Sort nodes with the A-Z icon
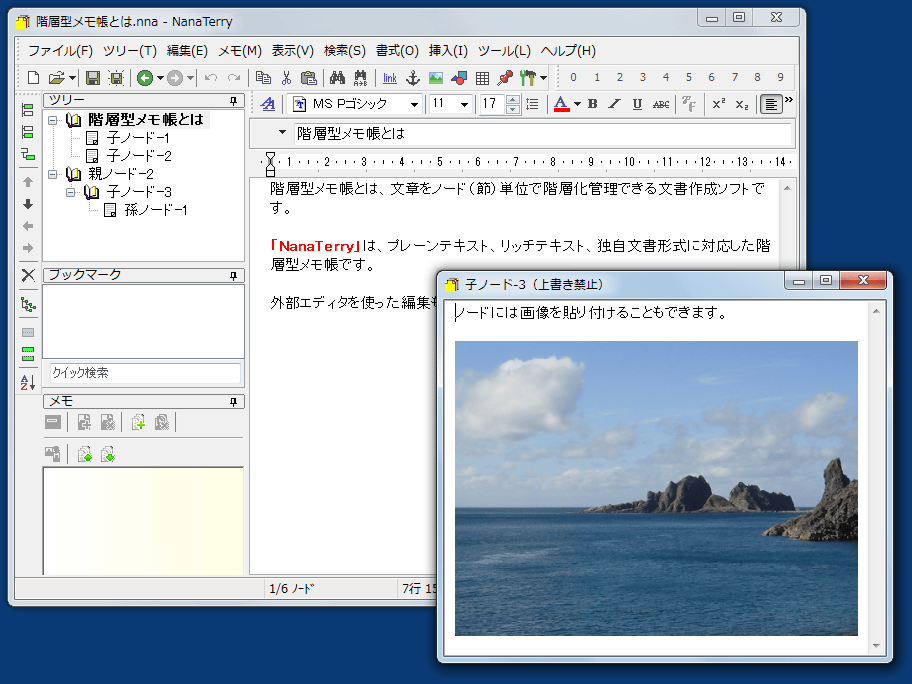912x684 pixels. pyautogui.click(x=28, y=382)
